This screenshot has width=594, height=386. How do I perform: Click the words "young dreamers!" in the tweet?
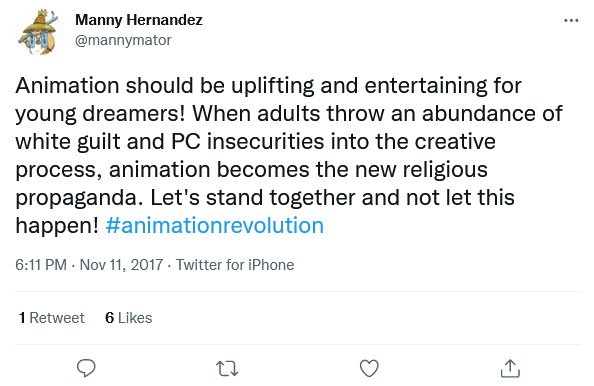click(x=100, y=114)
